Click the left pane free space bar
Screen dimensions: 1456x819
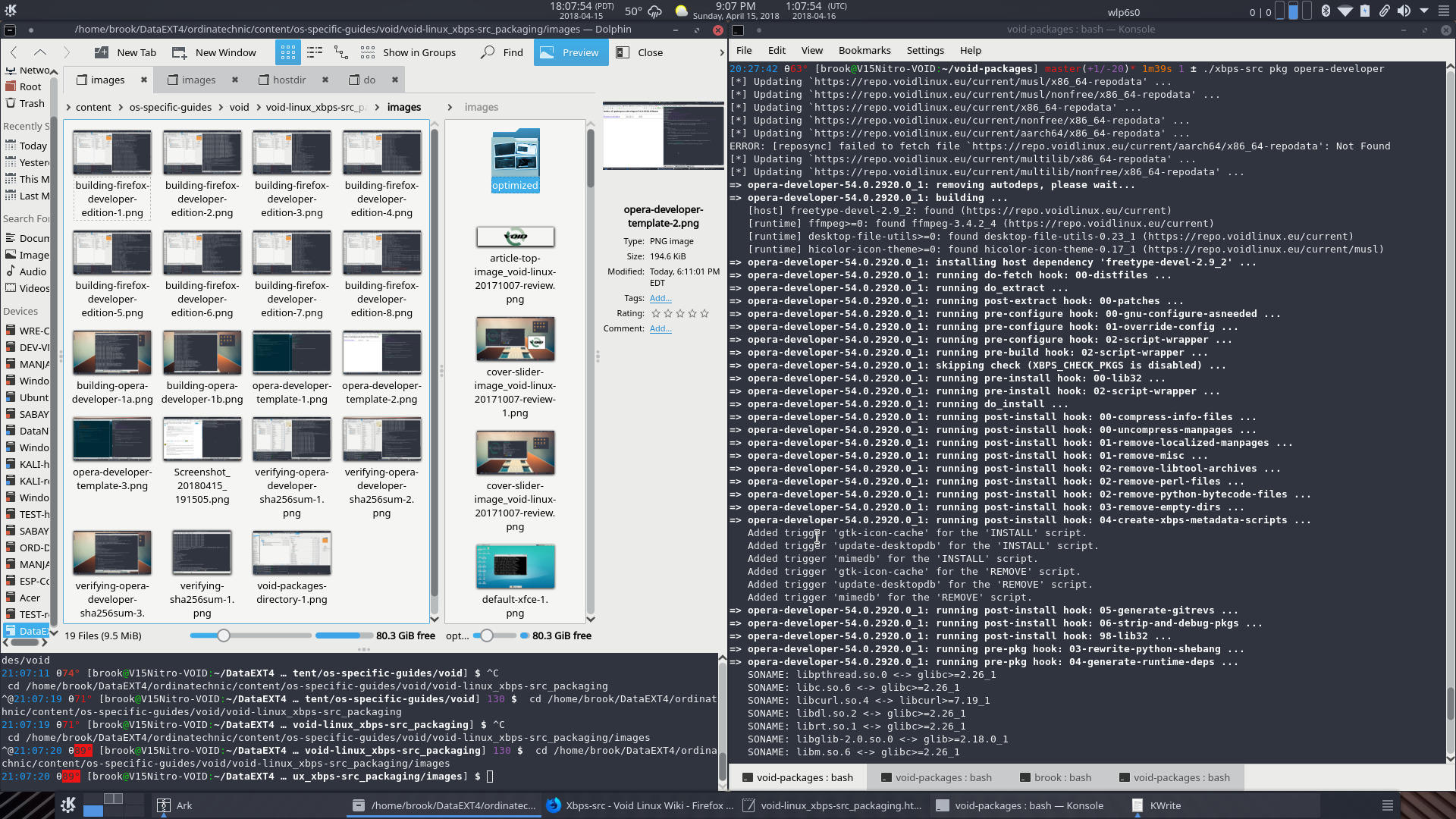(x=344, y=635)
